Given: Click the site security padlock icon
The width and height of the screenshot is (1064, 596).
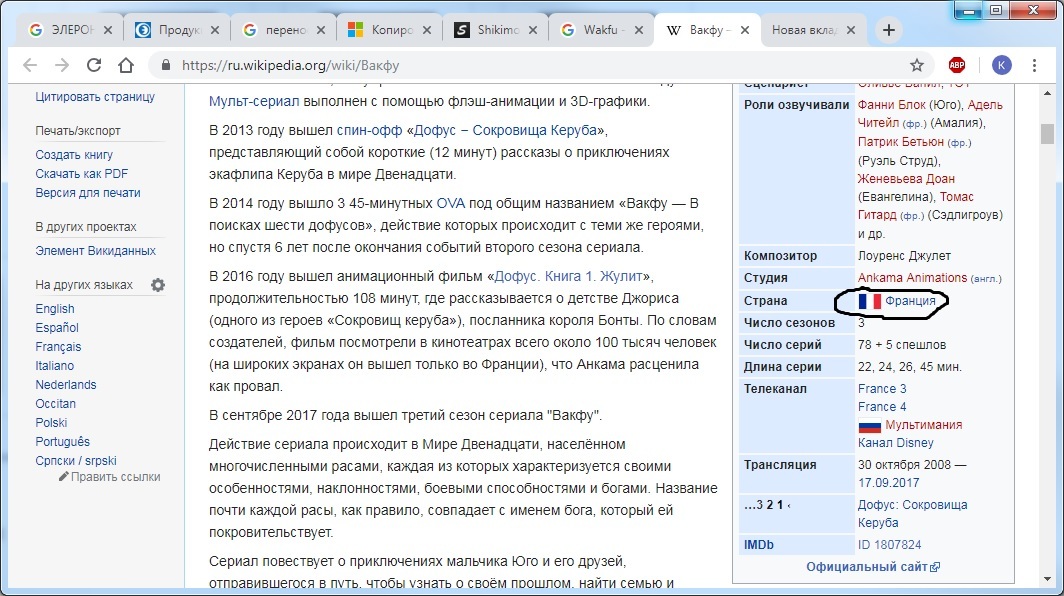Looking at the screenshot, I should pyautogui.click(x=166, y=65).
